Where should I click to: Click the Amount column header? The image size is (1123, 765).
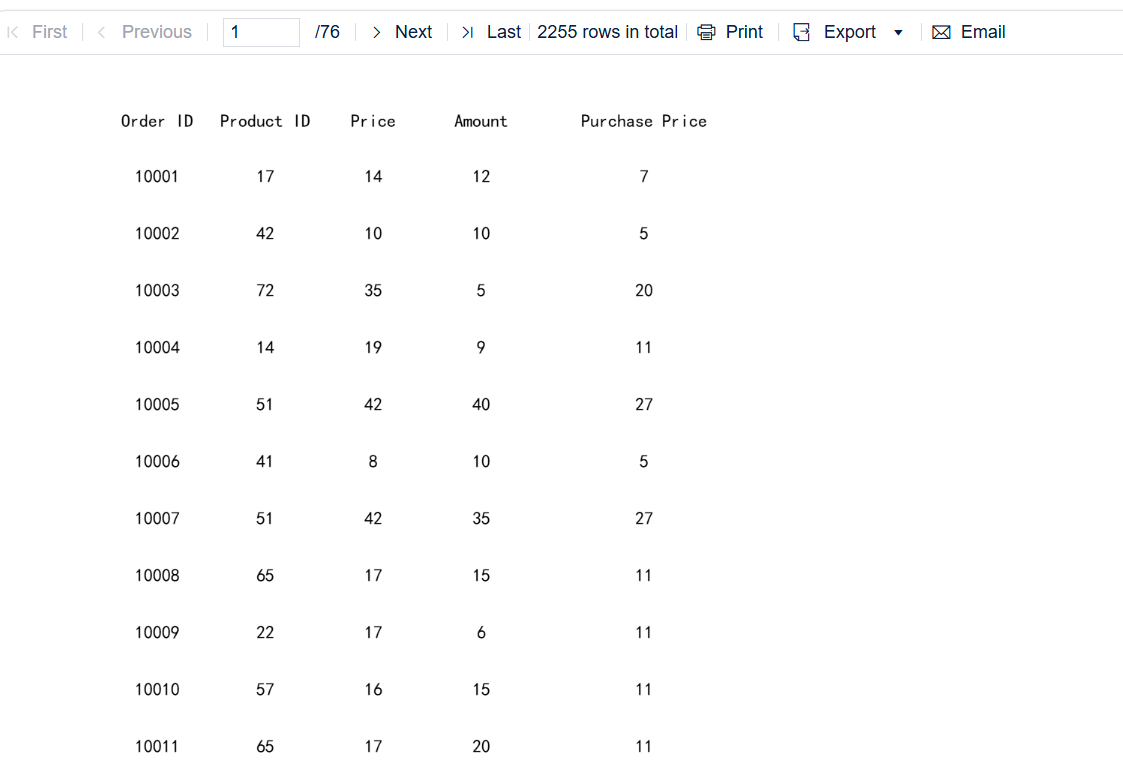pyautogui.click(x=481, y=121)
